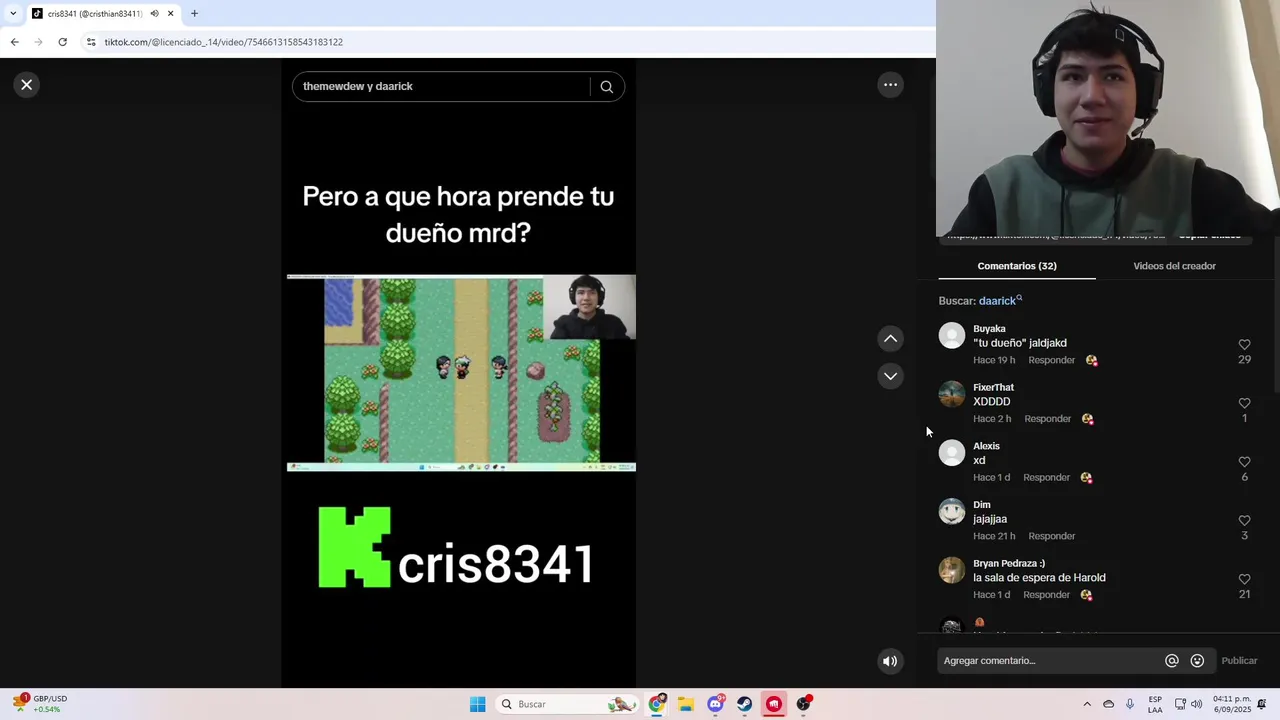Open the three-dots more options menu

click(890, 85)
